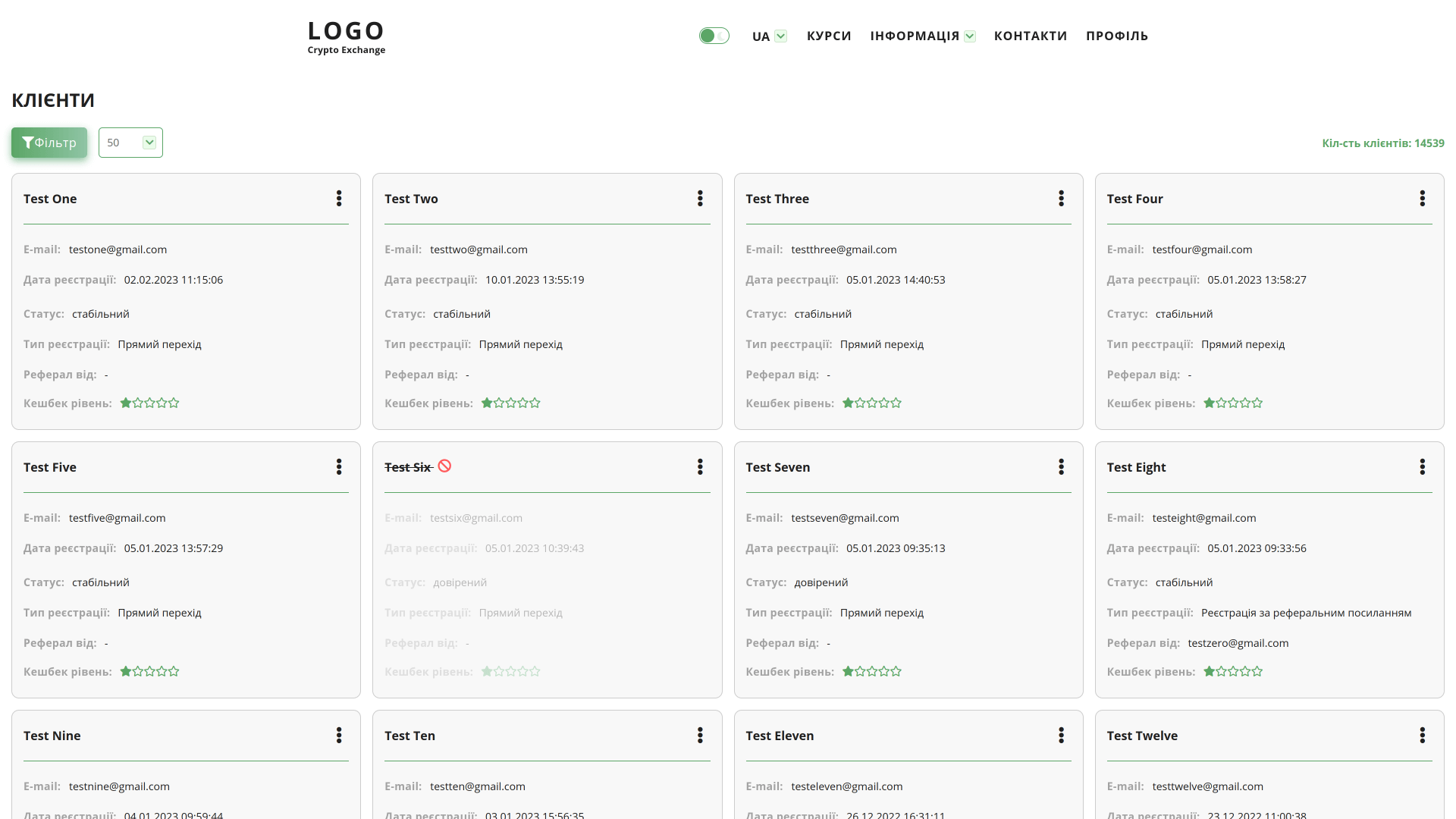1456x819 pixels.
Task: Click email testten@gmail.com
Action: tap(477, 786)
